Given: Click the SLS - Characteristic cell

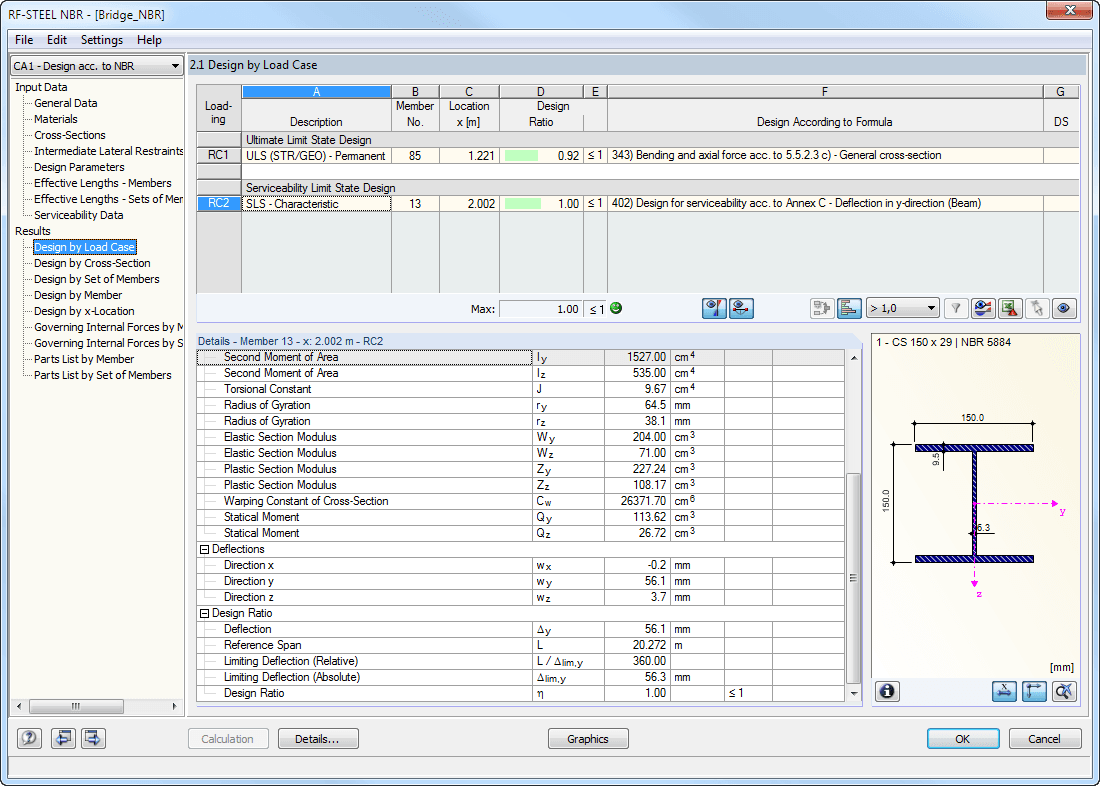Looking at the screenshot, I should [x=316, y=204].
